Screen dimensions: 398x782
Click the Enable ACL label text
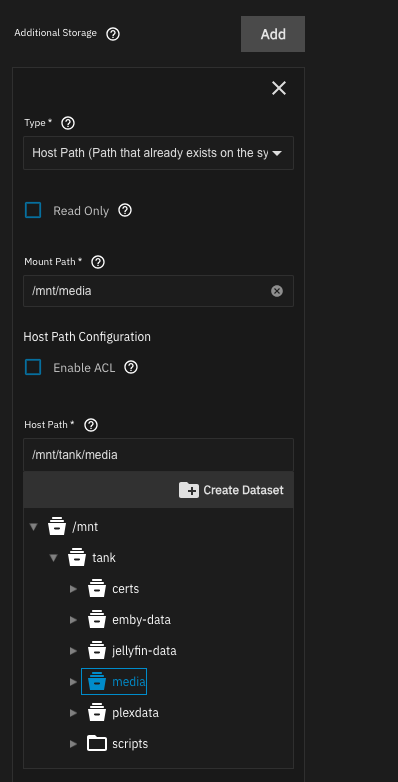tap(84, 368)
